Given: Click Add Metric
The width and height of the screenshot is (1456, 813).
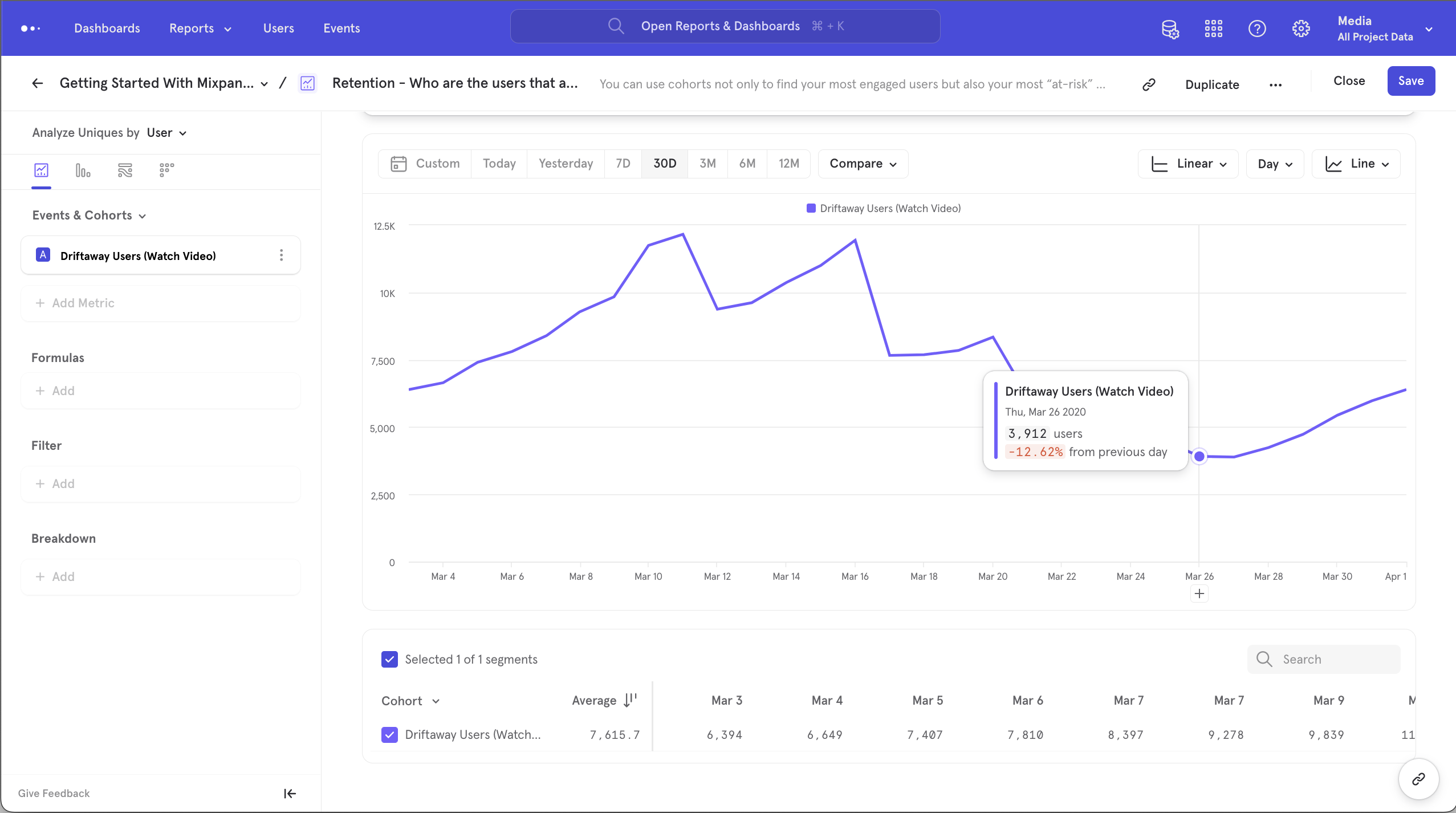Looking at the screenshot, I should coord(160,303).
